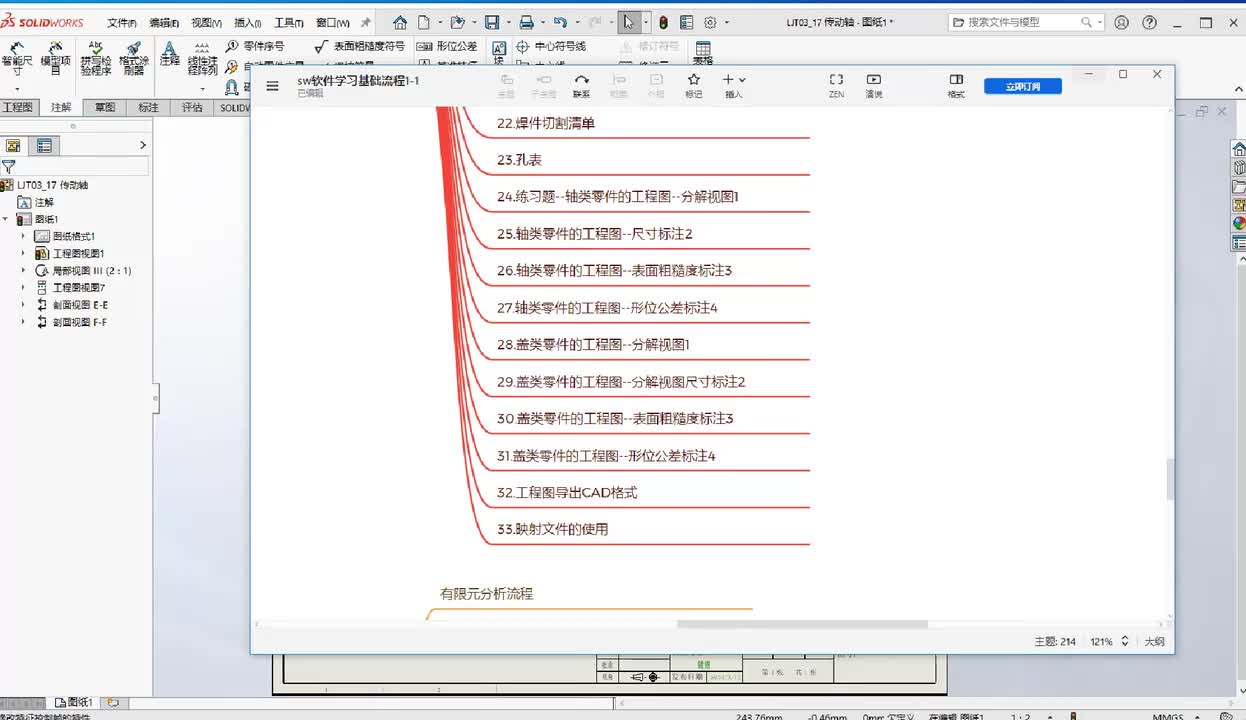The height and width of the screenshot is (720, 1246).
Task: Select the 图纸1 sheet tab at the bottom
Action: [x=74, y=702]
